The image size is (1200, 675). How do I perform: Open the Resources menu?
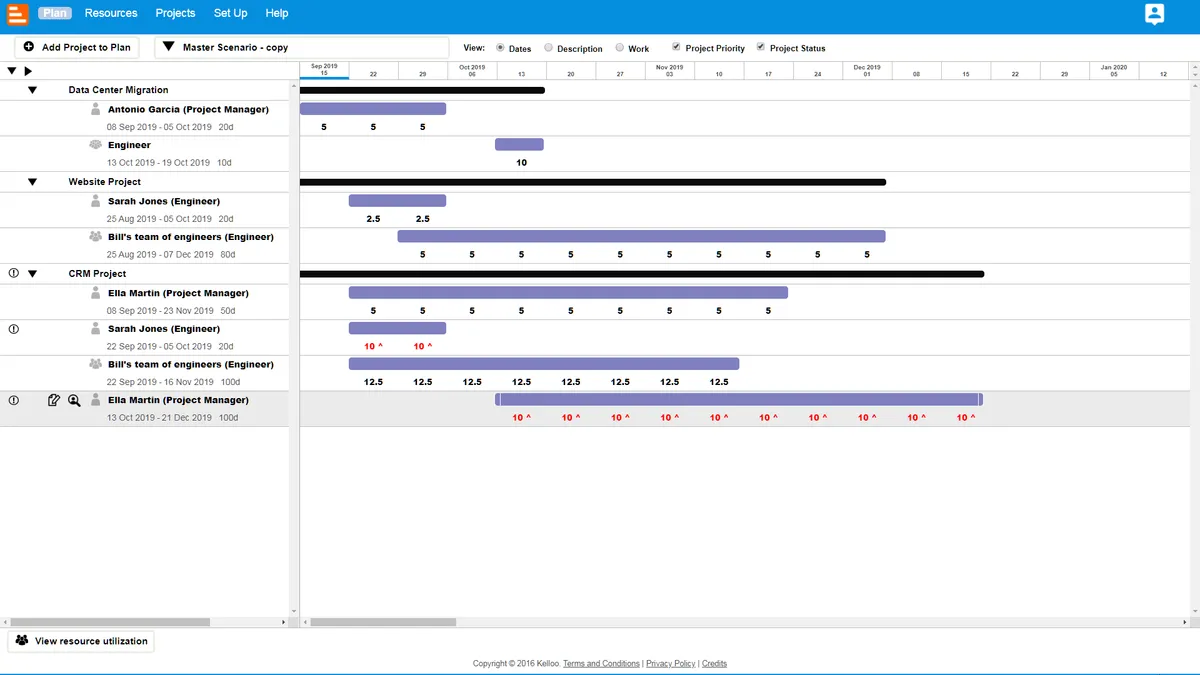click(x=111, y=13)
